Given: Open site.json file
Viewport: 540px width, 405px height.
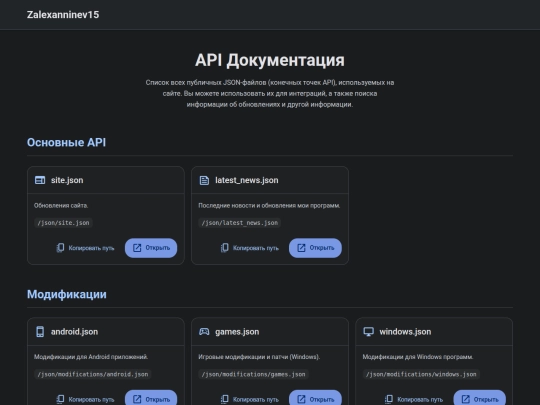Looking at the screenshot, I should click(x=151, y=248).
